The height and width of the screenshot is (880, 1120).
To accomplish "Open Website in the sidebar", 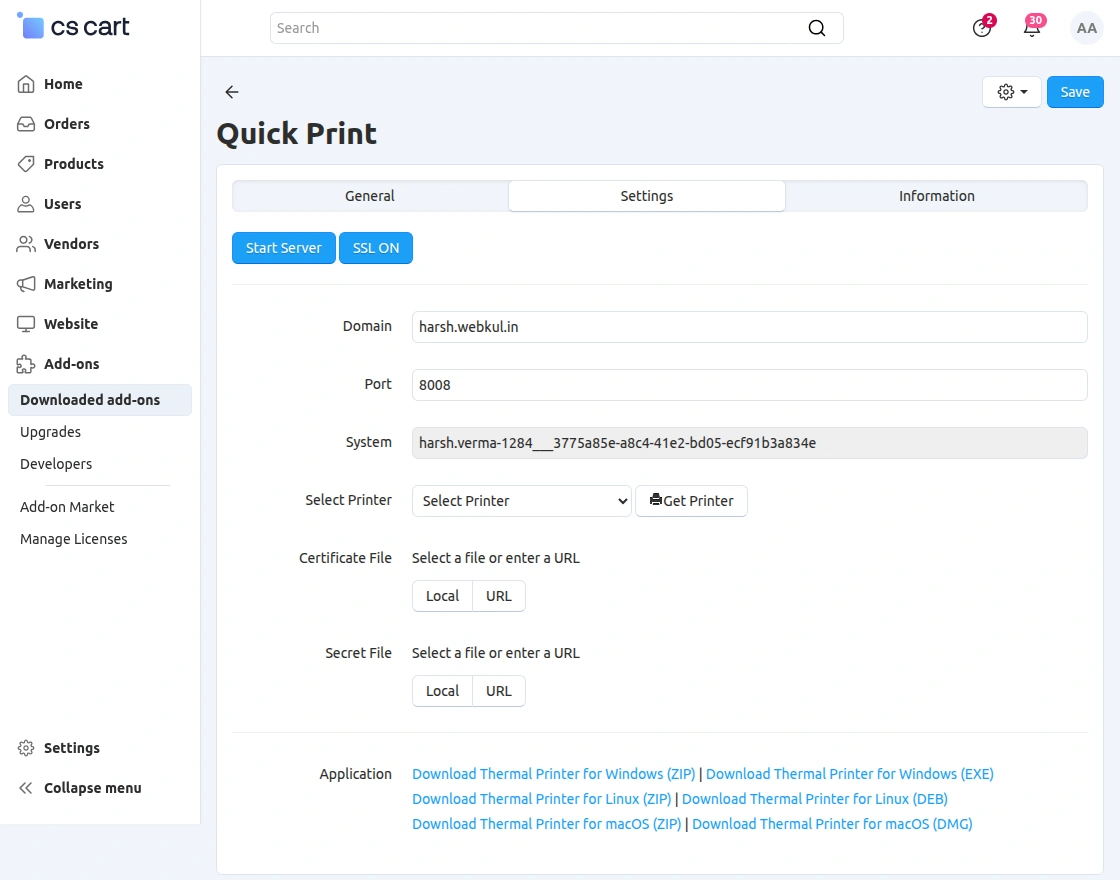I will pos(71,324).
